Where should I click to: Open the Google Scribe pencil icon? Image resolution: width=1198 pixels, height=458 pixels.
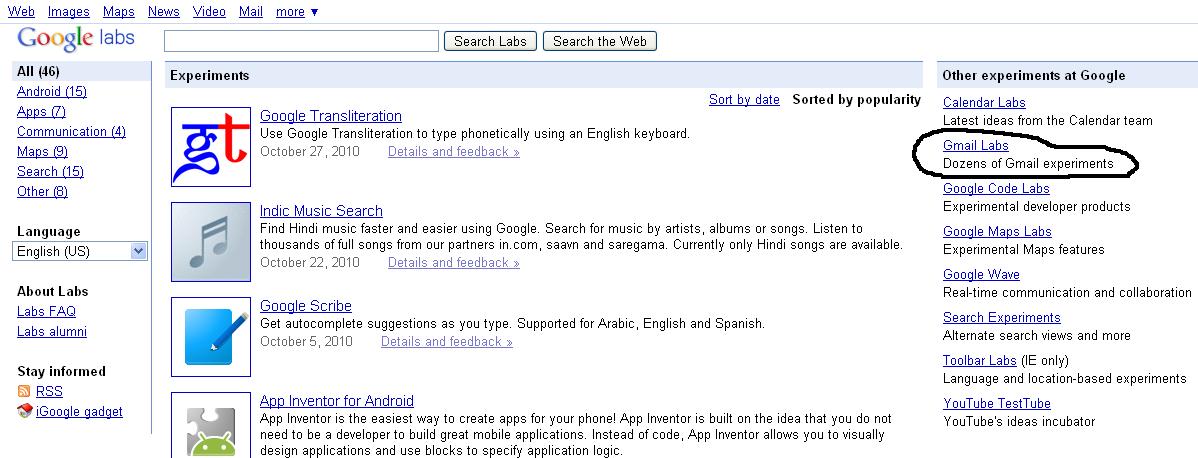click(211, 336)
